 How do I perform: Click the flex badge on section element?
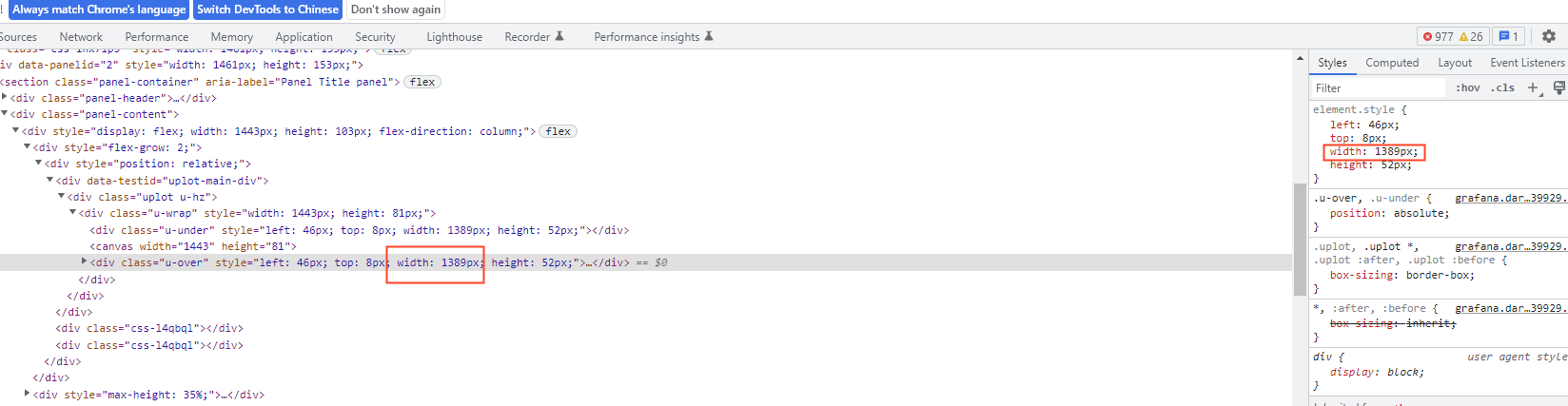click(422, 82)
